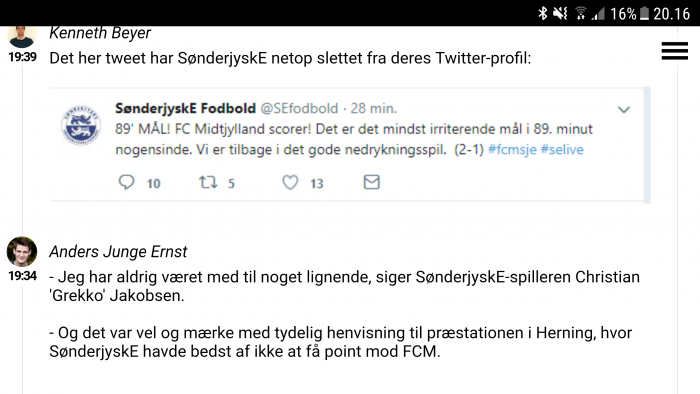Tap the retweet arrows icon
The image size is (700, 394).
[208, 182]
